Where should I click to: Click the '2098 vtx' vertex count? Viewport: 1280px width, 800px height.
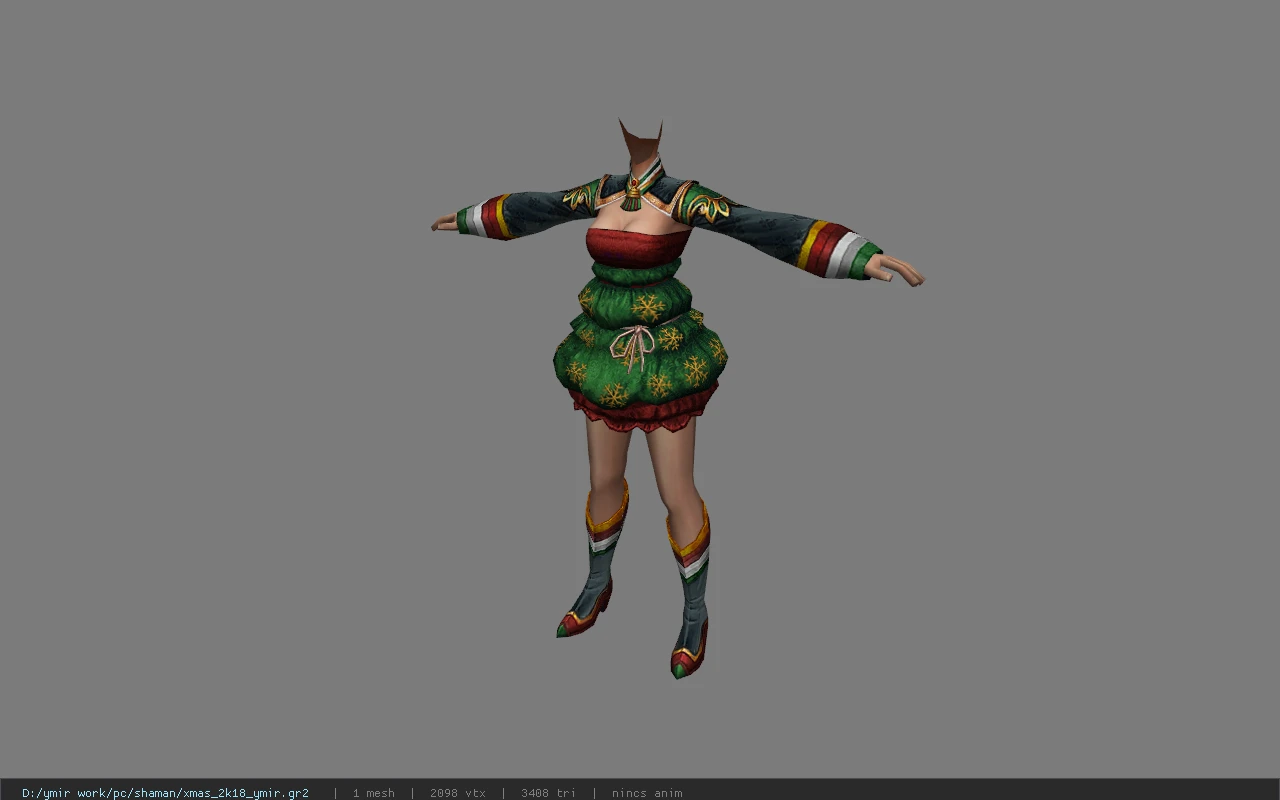point(457,793)
